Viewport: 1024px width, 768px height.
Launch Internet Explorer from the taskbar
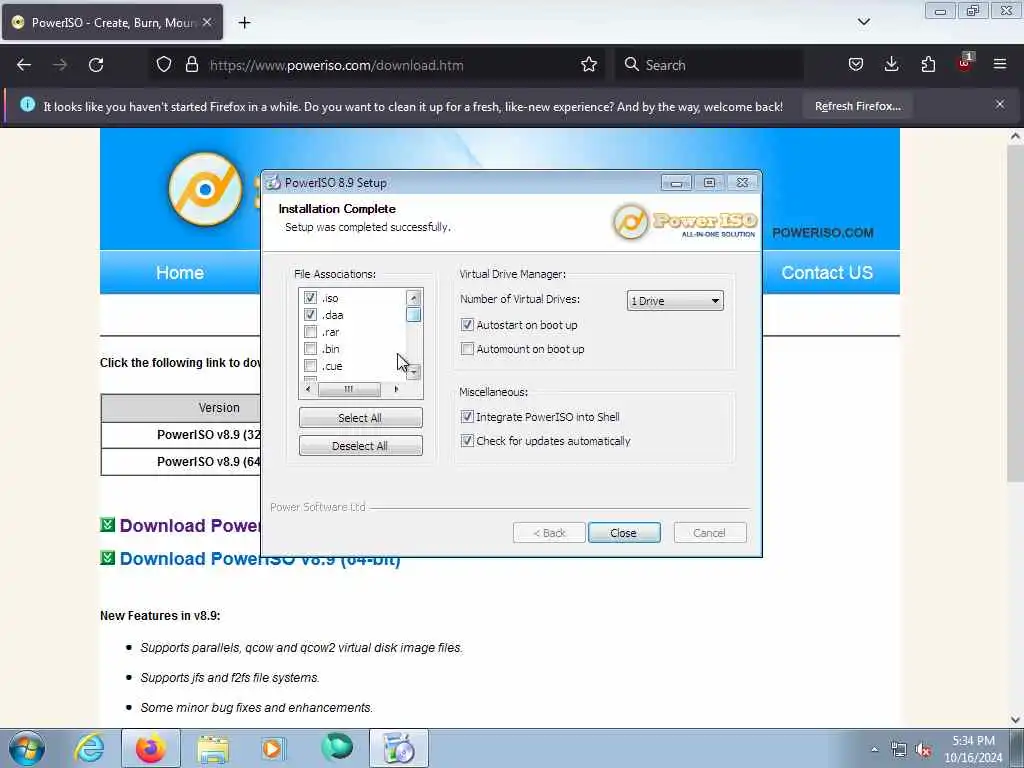[x=89, y=748]
